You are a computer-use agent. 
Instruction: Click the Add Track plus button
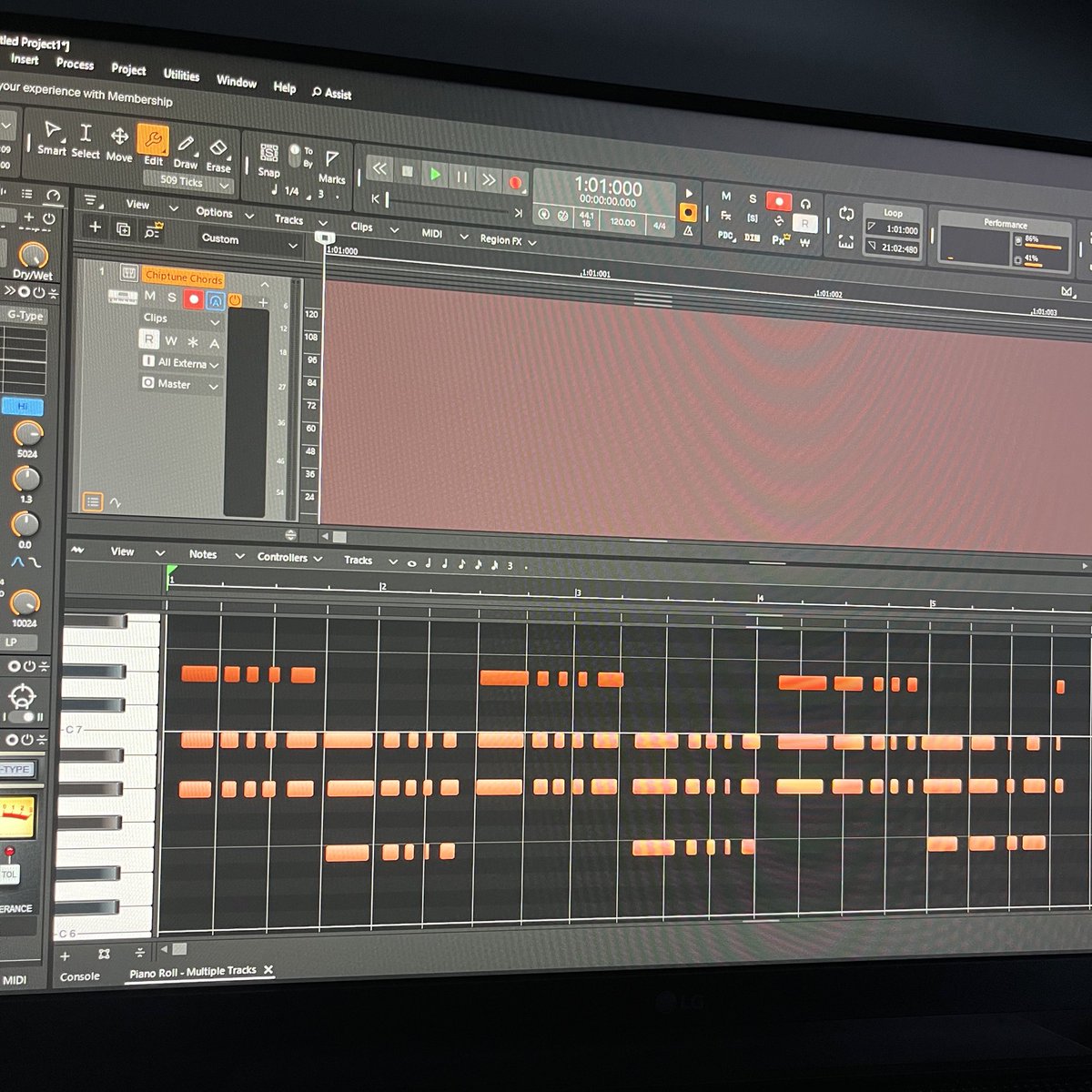(x=96, y=227)
